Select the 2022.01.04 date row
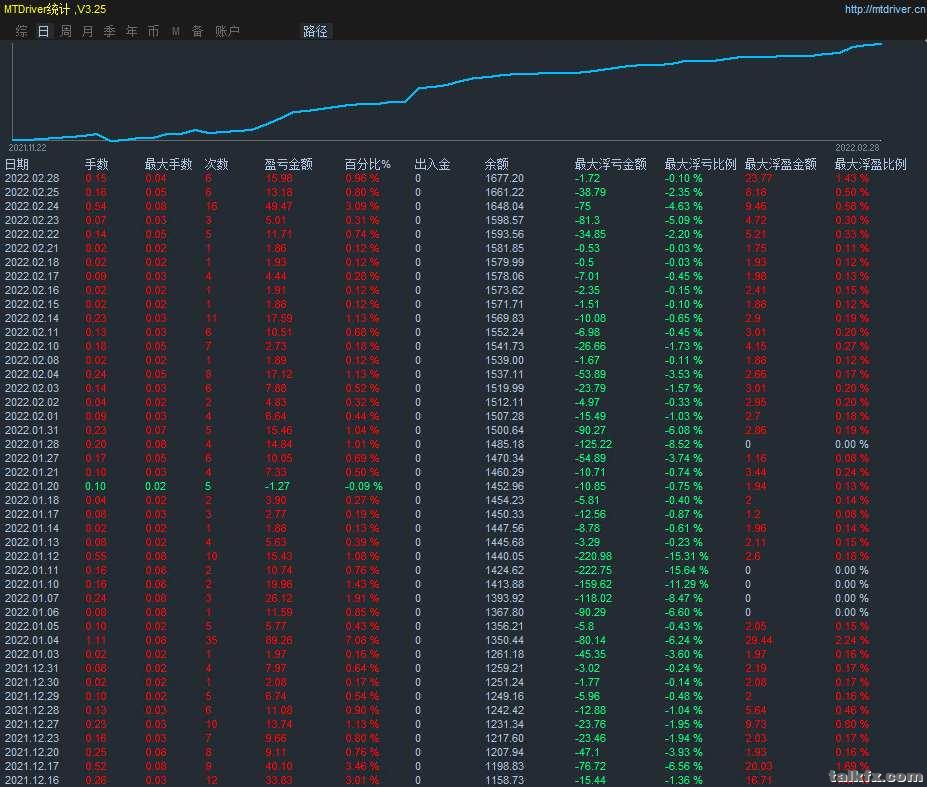The height and width of the screenshot is (787, 927). (32, 640)
